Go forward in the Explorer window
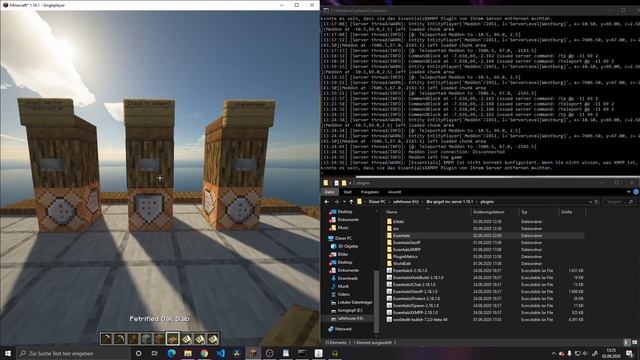 point(336,202)
